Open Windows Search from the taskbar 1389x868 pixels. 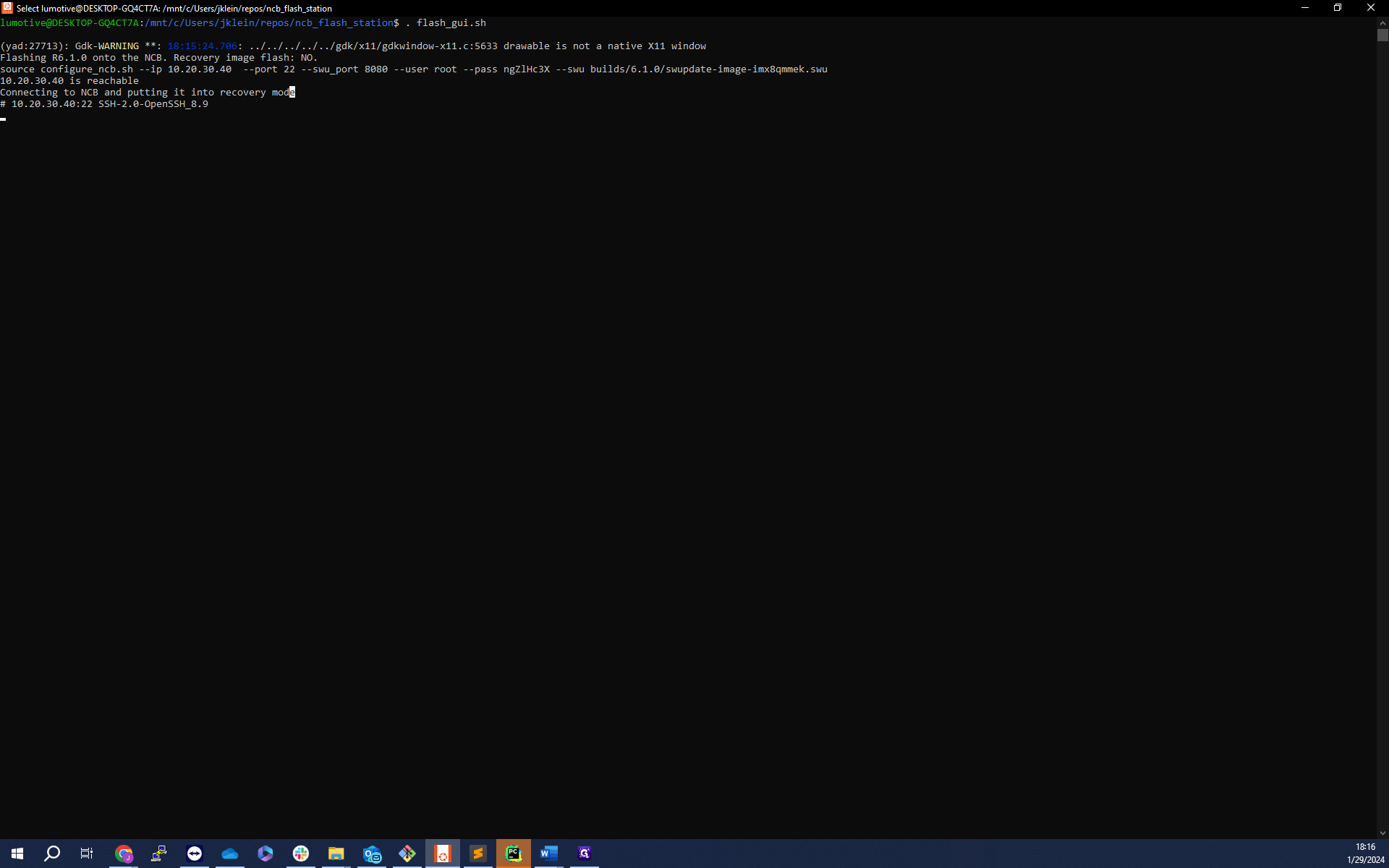click(52, 854)
